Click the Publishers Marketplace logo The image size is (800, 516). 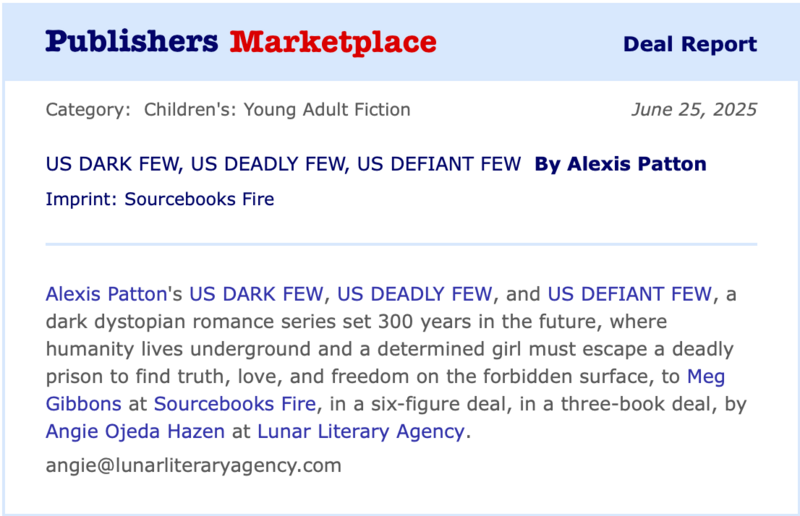pyautogui.click(x=240, y=42)
